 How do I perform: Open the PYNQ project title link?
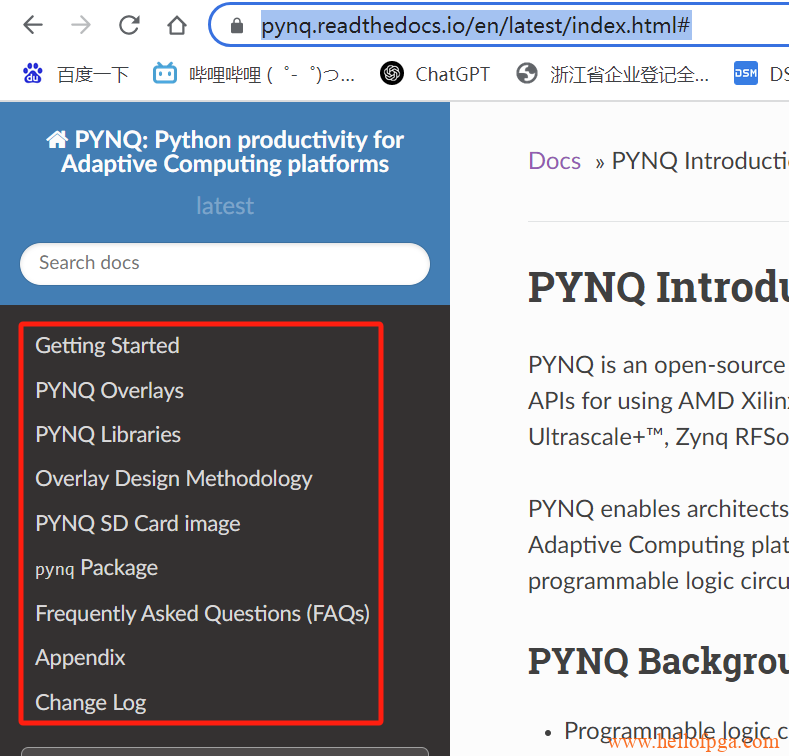click(225, 152)
